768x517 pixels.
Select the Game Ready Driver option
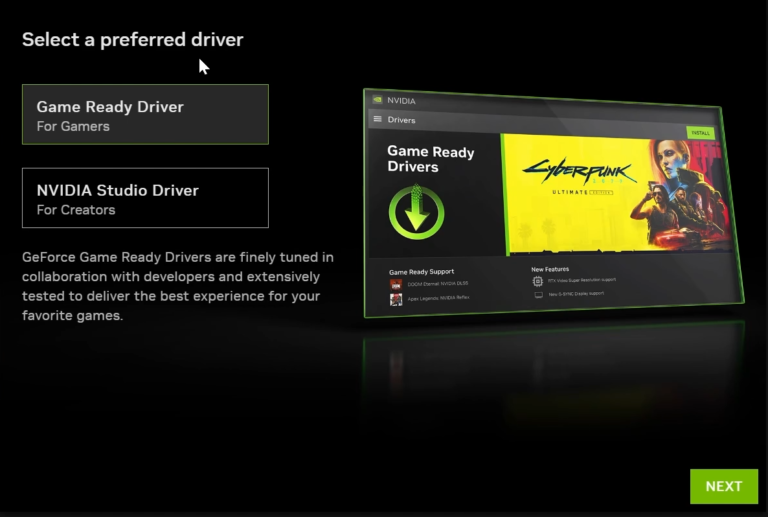tap(145, 115)
